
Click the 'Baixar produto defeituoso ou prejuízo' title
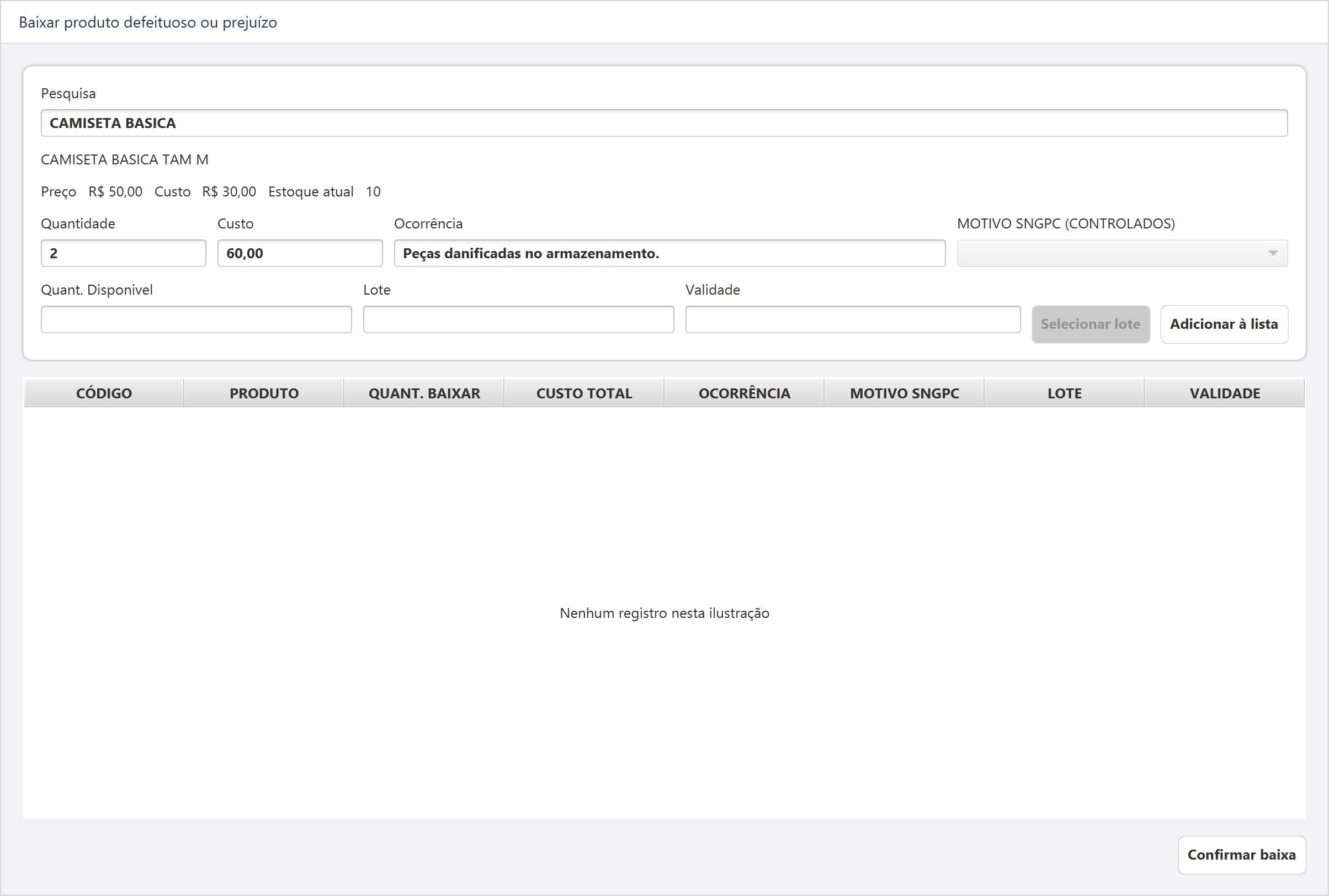tap(148, 22)
